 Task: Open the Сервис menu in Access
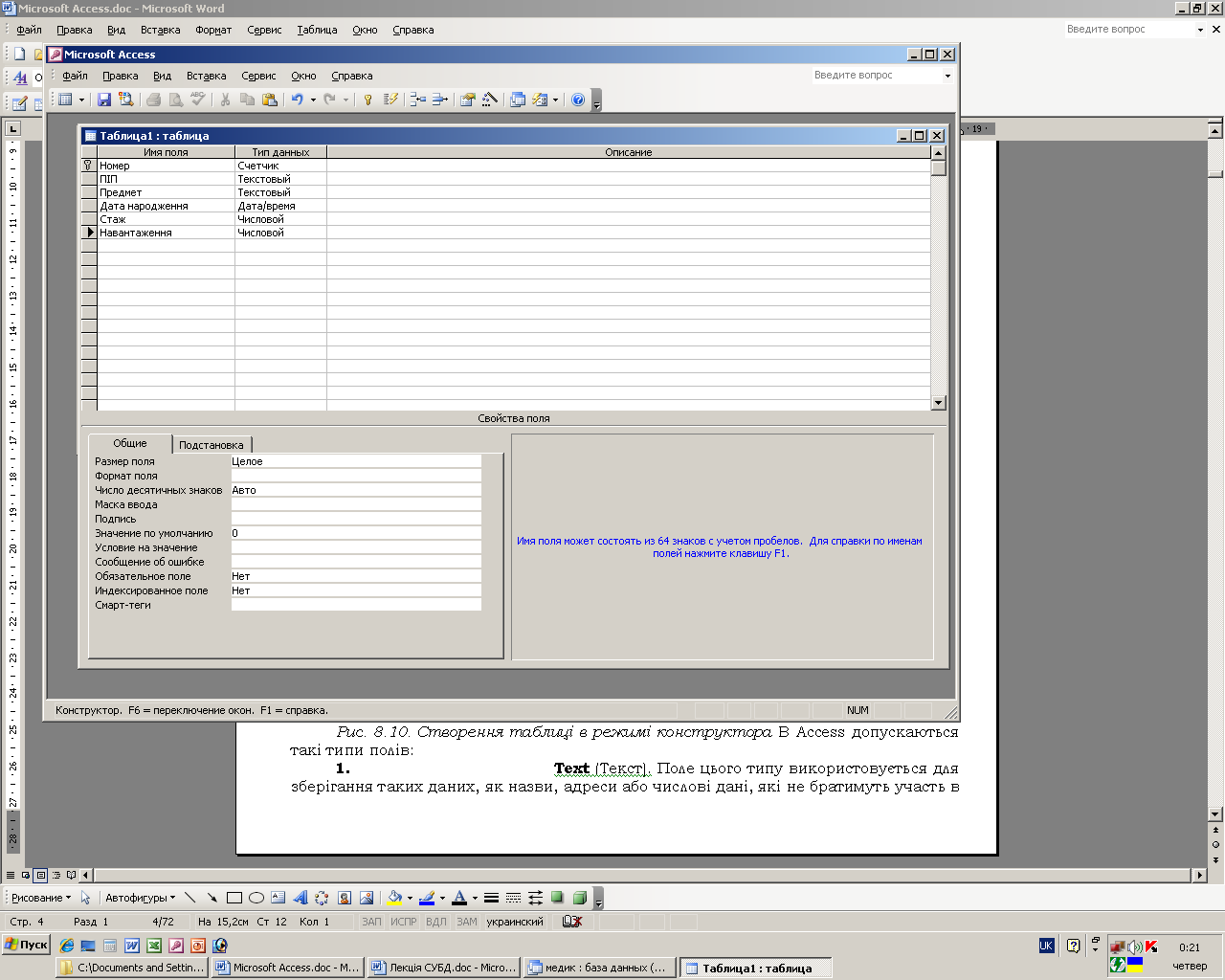258,76
